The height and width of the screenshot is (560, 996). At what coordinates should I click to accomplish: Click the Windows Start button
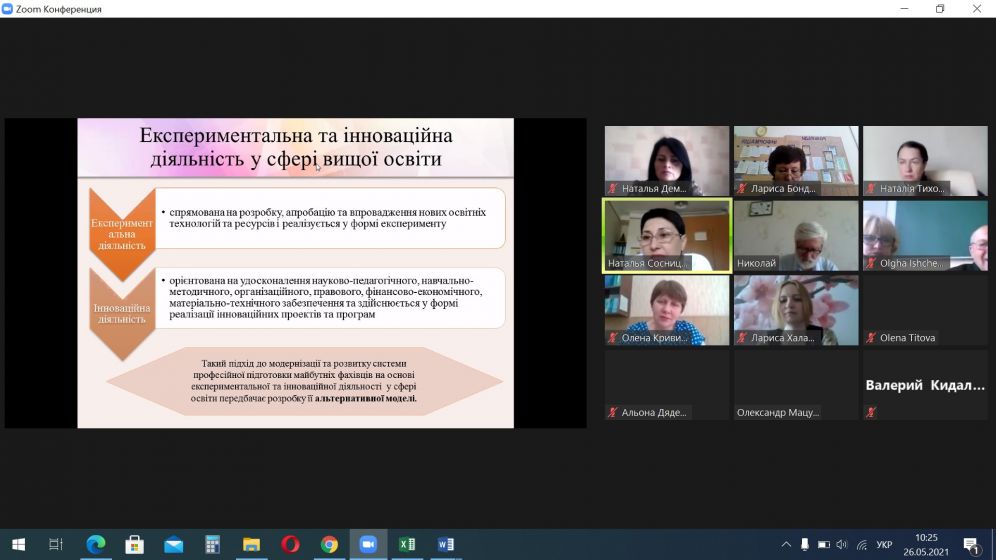click(18, 544)
